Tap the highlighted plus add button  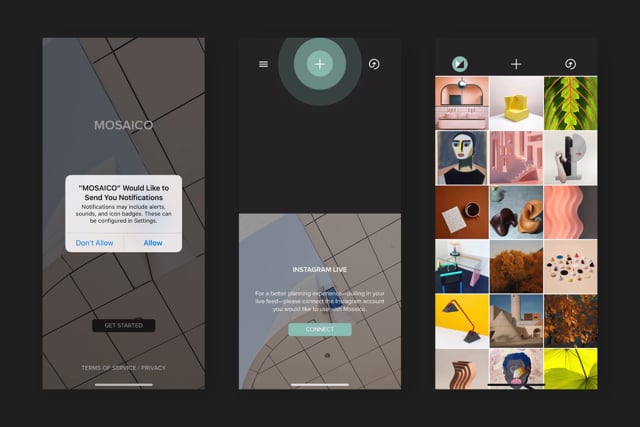(x=320, y=64)
